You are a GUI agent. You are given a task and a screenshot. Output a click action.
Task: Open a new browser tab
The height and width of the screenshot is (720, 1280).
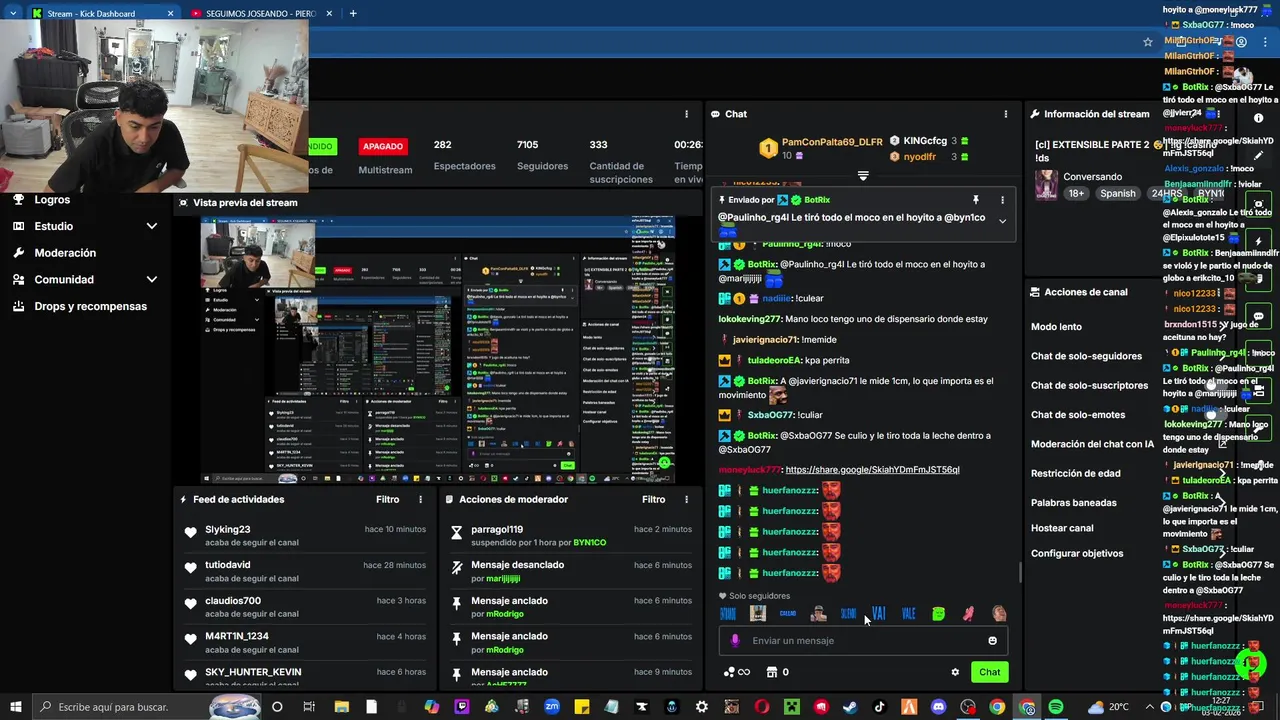(352, 13)
